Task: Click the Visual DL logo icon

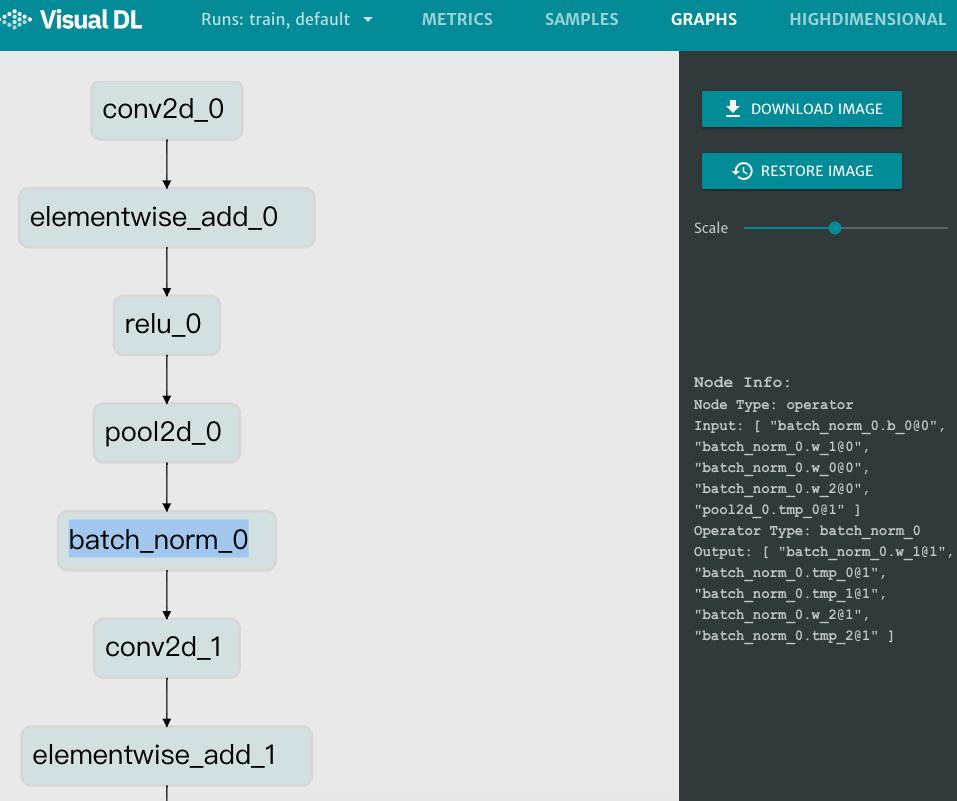Action: [14, 18]
